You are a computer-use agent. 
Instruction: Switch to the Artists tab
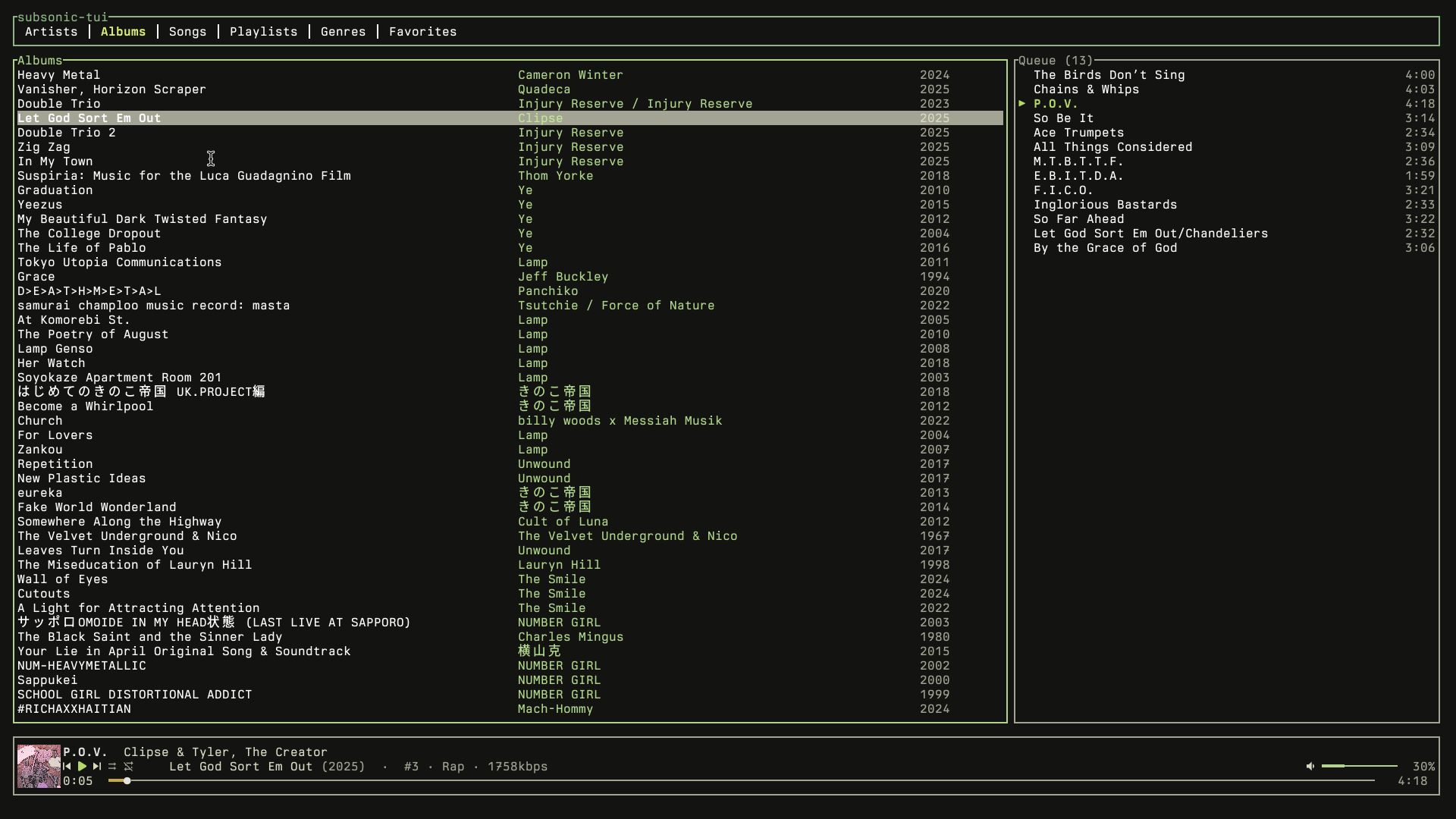51,32
